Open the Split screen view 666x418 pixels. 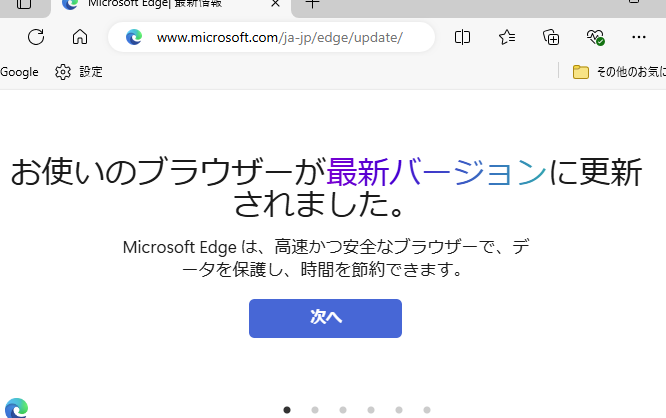(x=462, y=38)
